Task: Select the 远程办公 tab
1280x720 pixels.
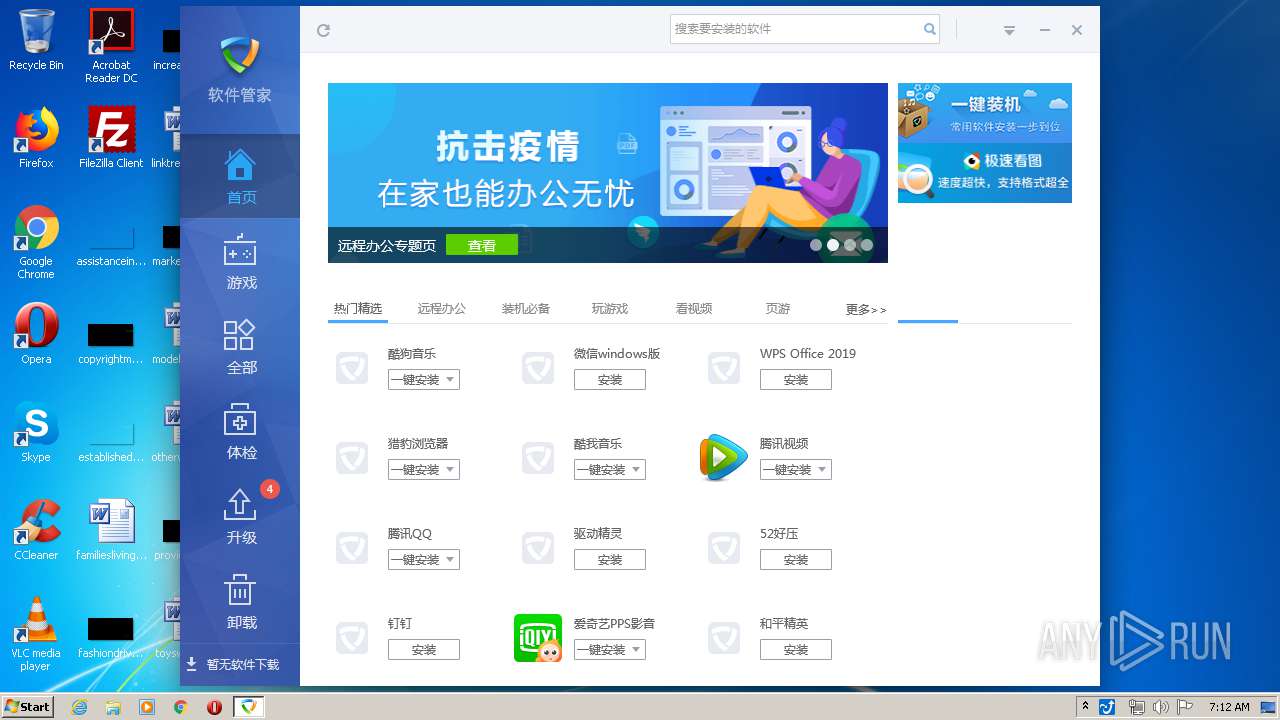Action: click(x=442, y=309)
